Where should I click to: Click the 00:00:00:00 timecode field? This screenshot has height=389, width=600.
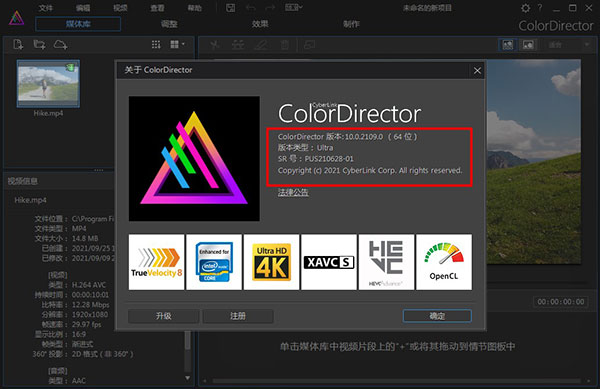click(561, 302)
